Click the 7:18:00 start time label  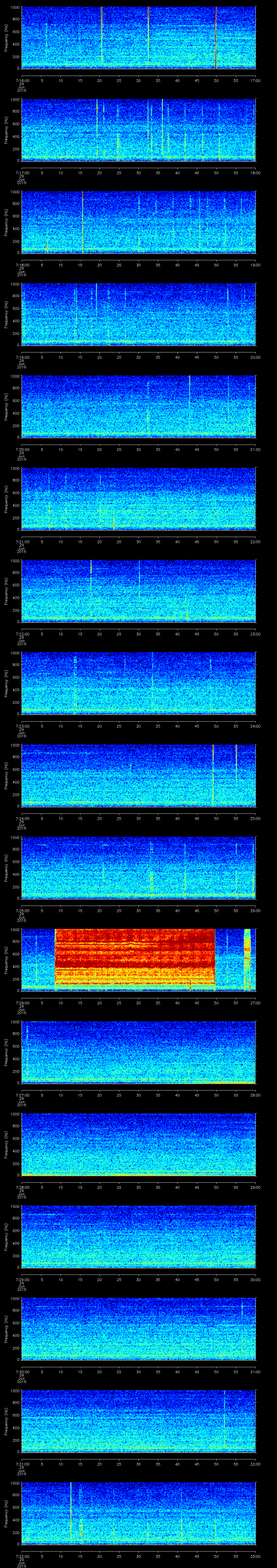pyautogui.click(x=22, y=265)
